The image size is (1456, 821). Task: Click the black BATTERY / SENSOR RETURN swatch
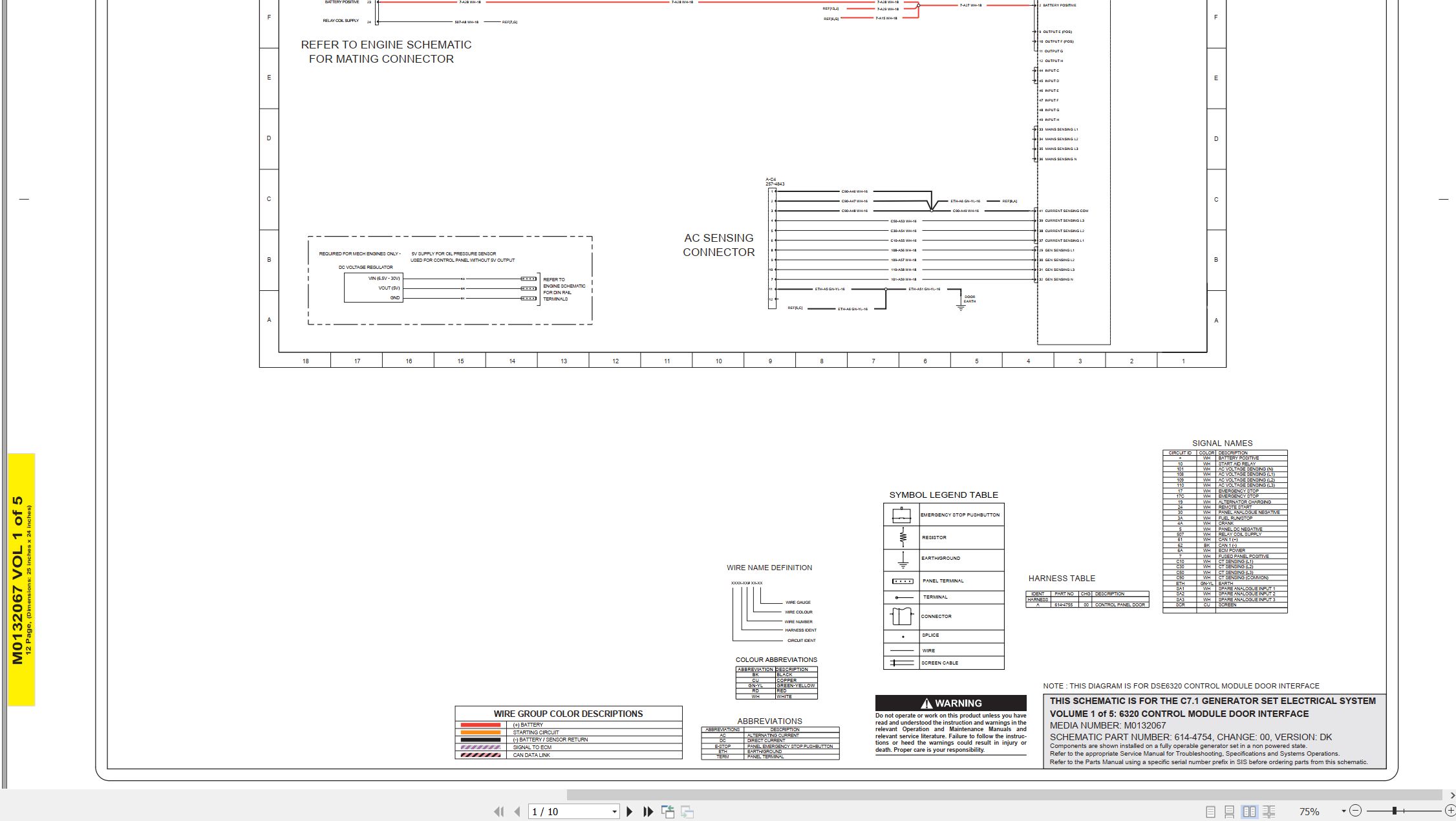pyautogui.click(x=480, y=740)
